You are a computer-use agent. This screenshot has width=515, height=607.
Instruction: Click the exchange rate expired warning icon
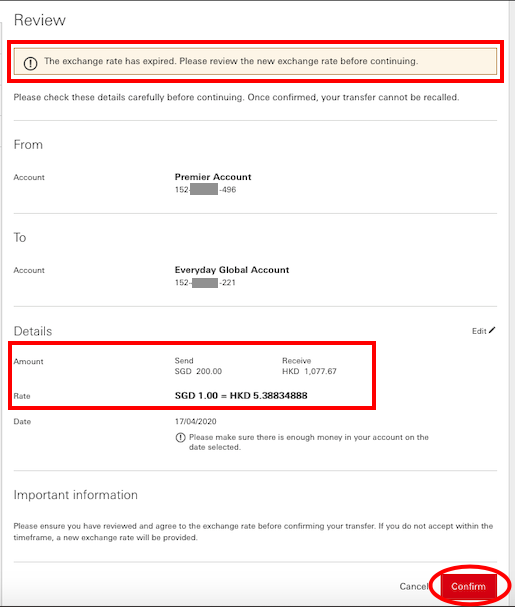tap(31, 63)
